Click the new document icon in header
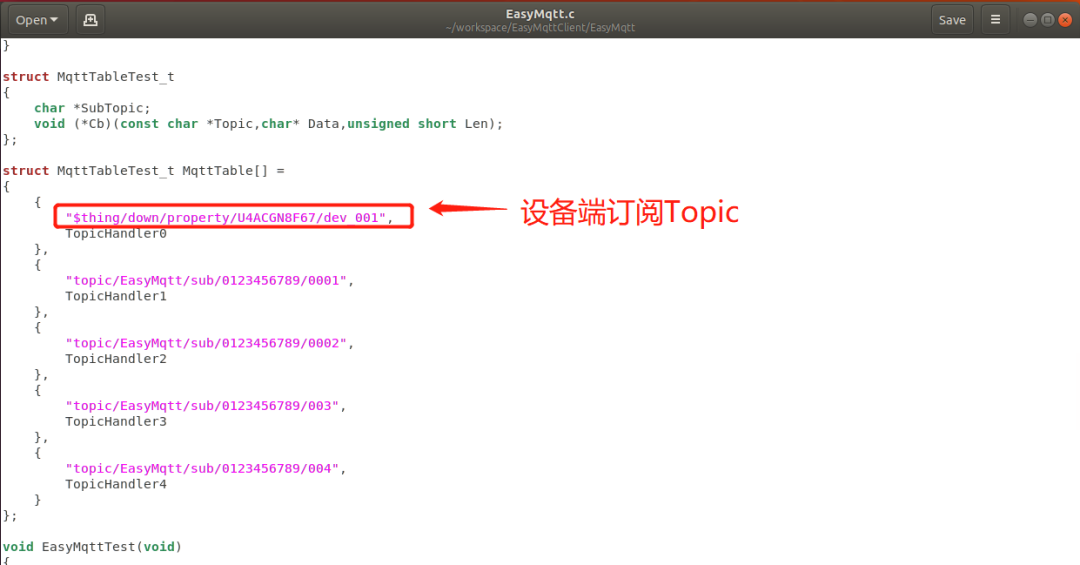The width and height of the screenshot is (1080, 565). (90, 20)
